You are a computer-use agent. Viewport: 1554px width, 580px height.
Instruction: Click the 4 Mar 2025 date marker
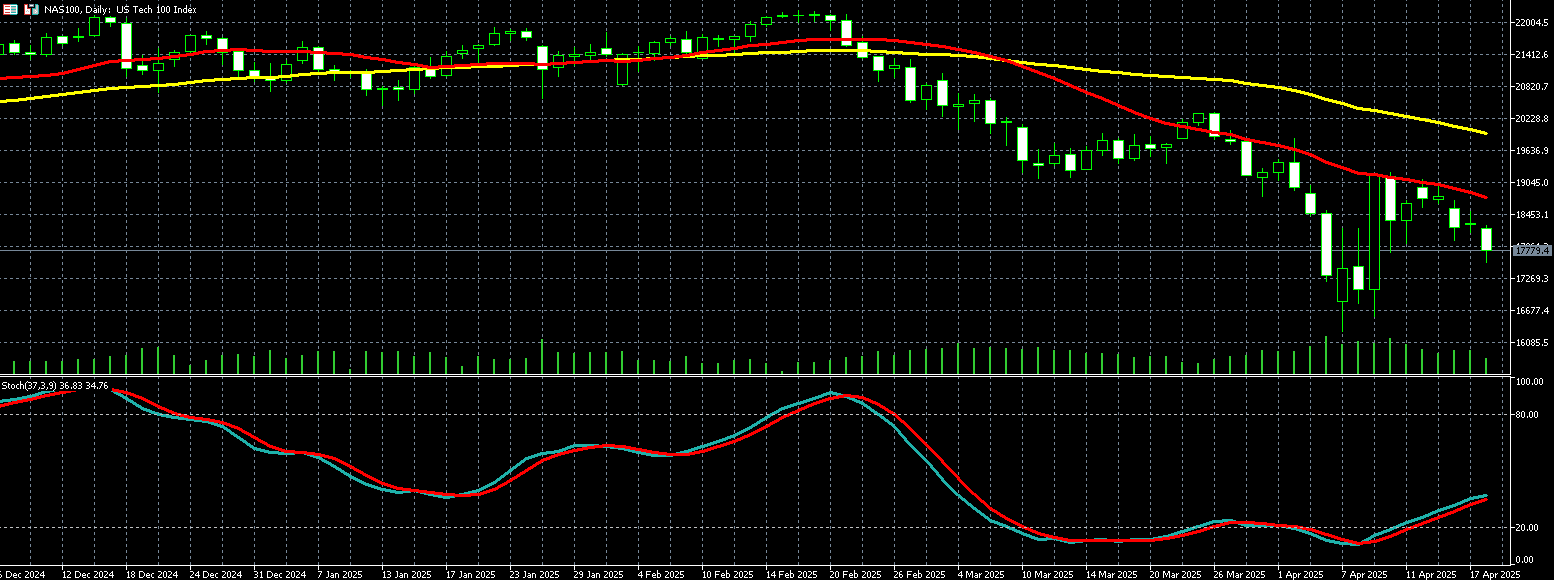[x=982, y=574]
